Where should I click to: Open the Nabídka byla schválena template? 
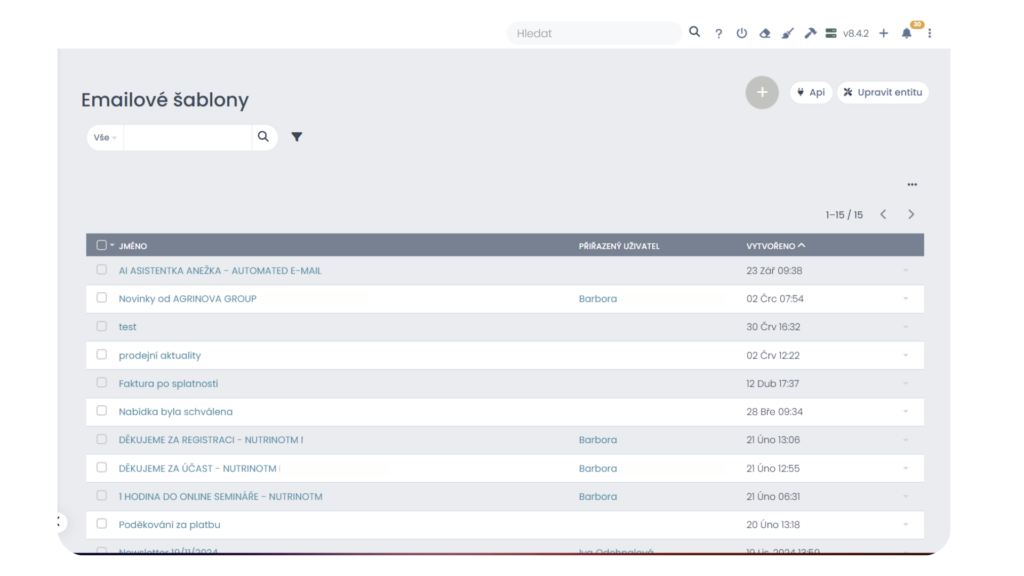click(175, 411)
